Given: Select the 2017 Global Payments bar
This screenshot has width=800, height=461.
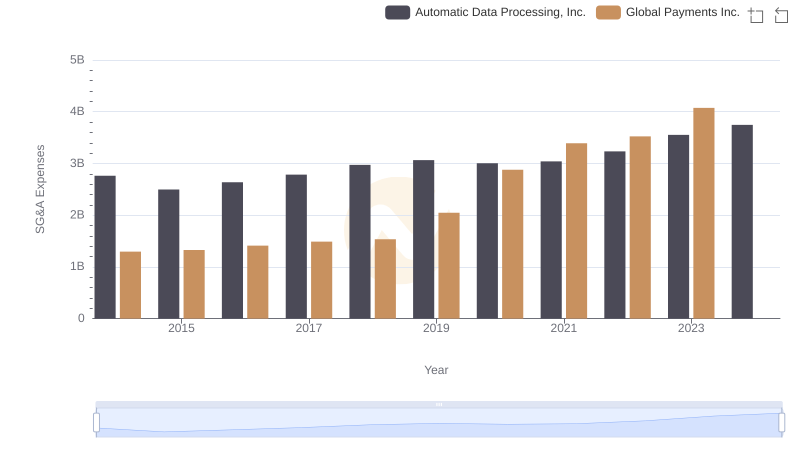Looking at the screenshot, I should 321,280.
